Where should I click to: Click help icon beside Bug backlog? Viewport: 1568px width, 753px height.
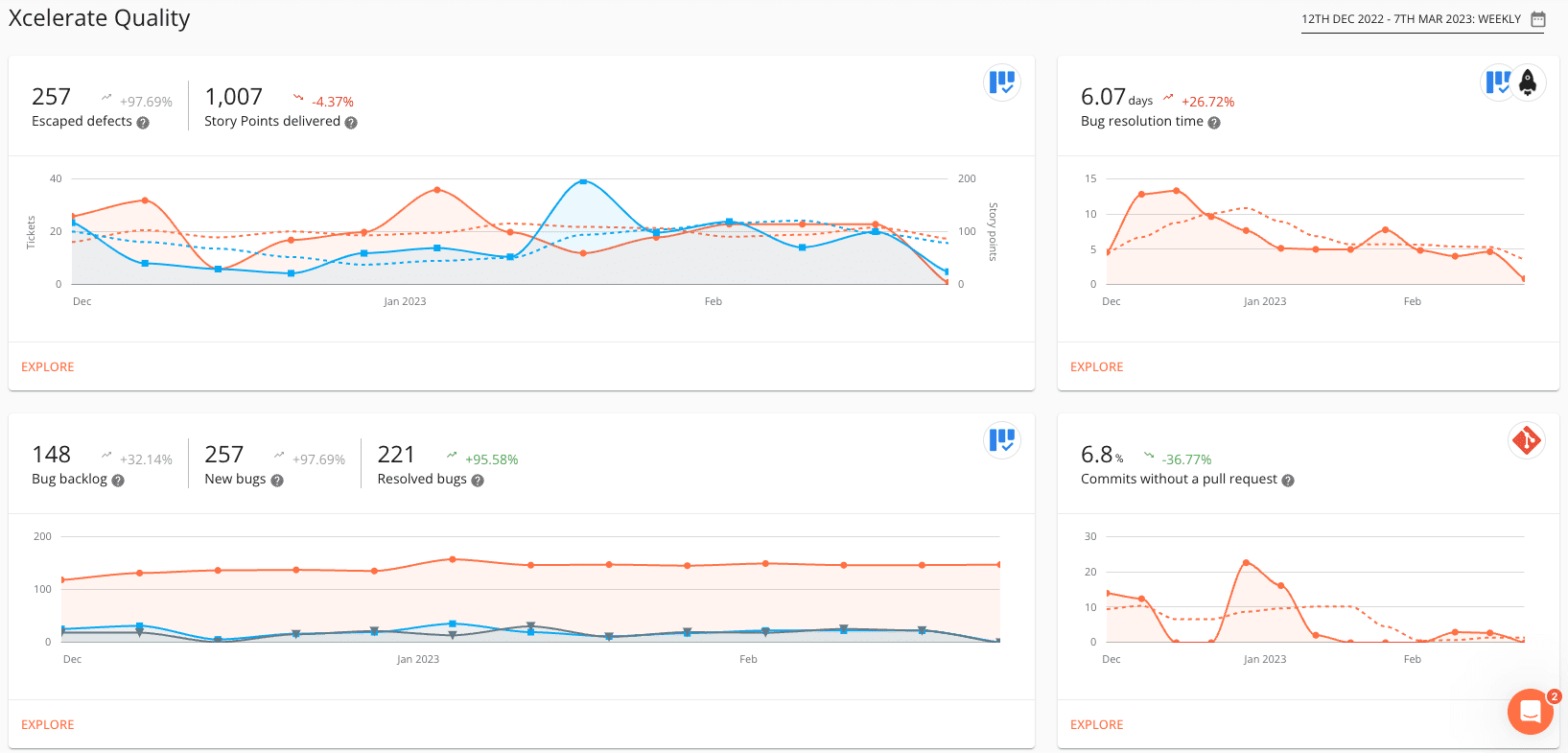tap(118, 481)
